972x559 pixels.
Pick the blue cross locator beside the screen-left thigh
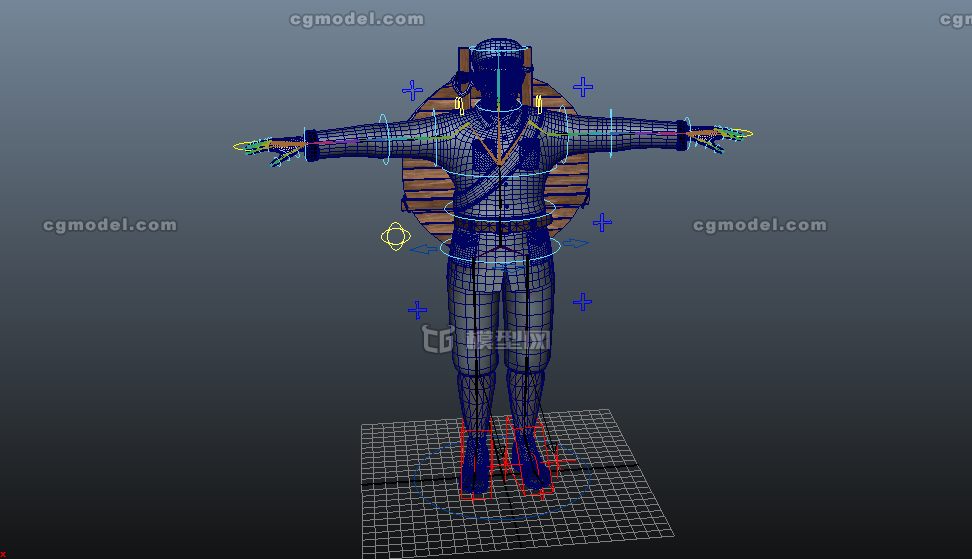(x=417, y=310)
